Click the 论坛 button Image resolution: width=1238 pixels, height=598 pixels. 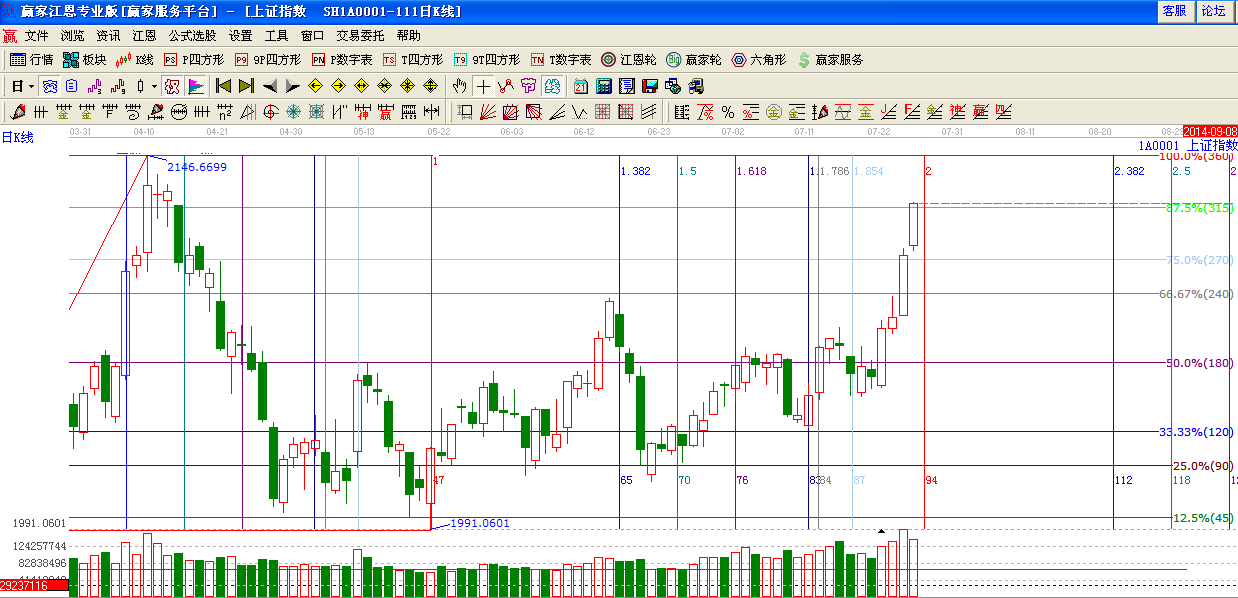tap(1213, 11)
